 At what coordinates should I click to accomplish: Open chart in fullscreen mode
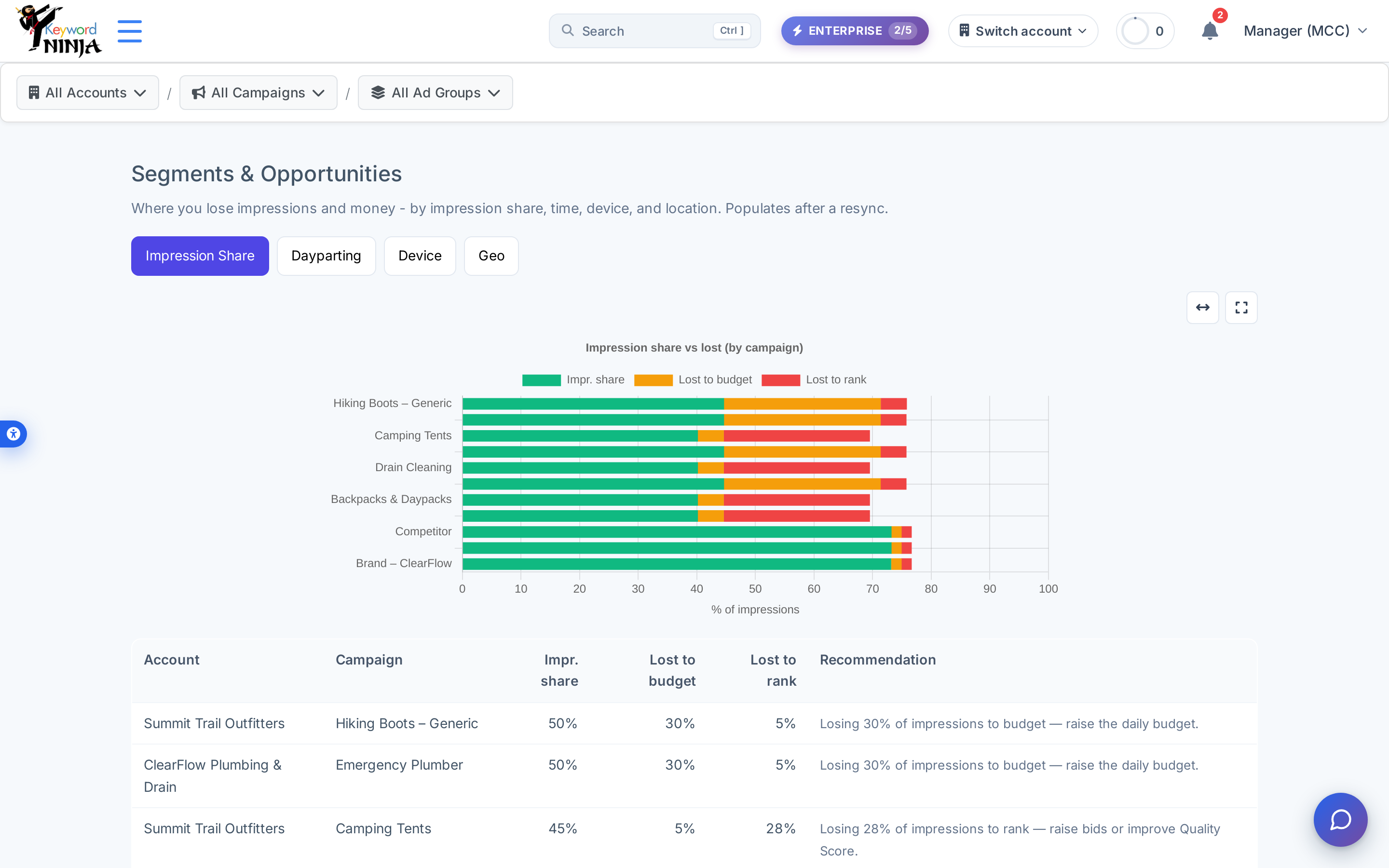click(1241, 308)
